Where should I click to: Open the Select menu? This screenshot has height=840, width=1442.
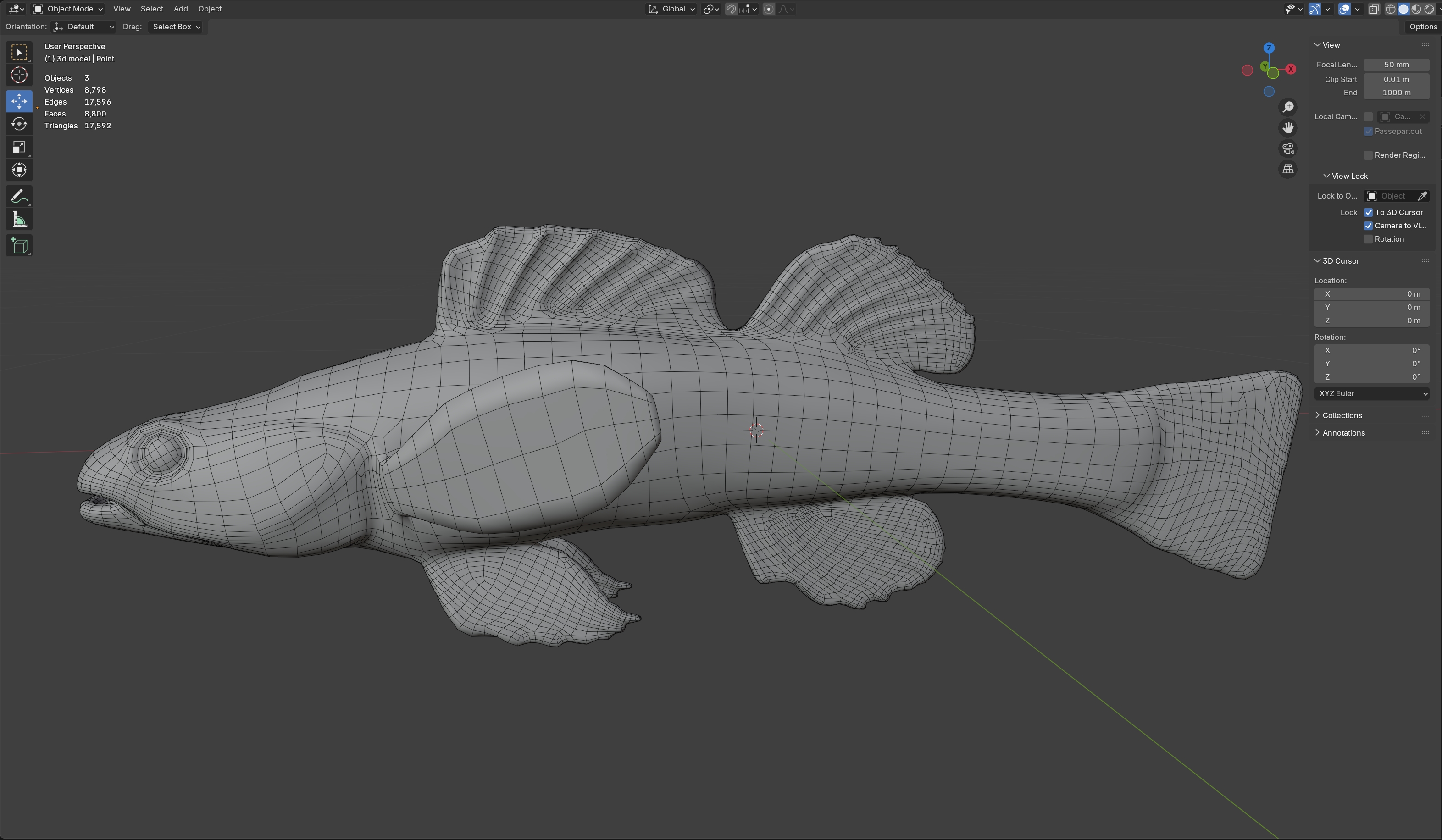pos(152,9)
